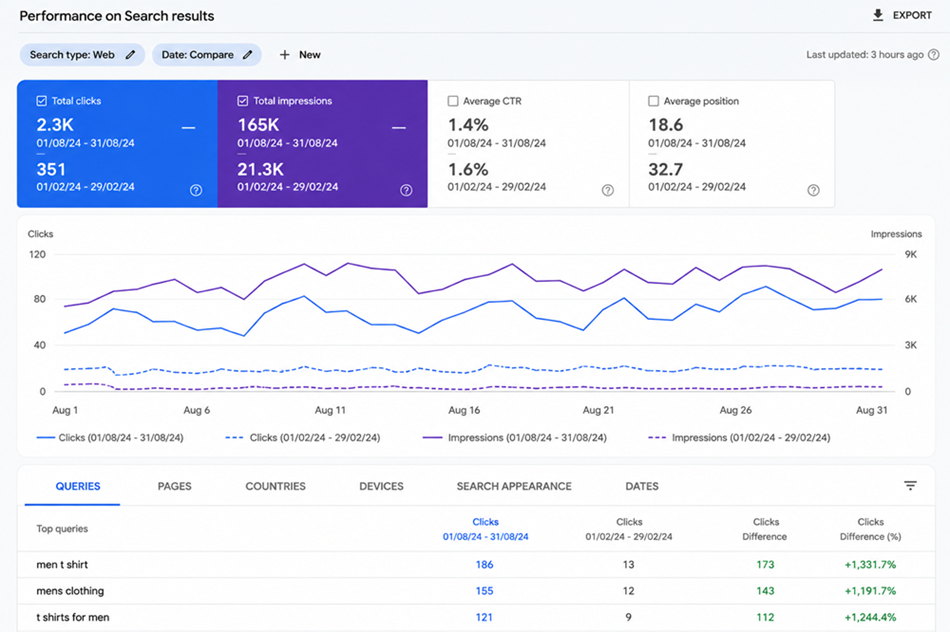Click legend Clicks (01/08/24 - 31/08/24)
Image resolution: width=950 pixels, height=632 pixels.
110,437
